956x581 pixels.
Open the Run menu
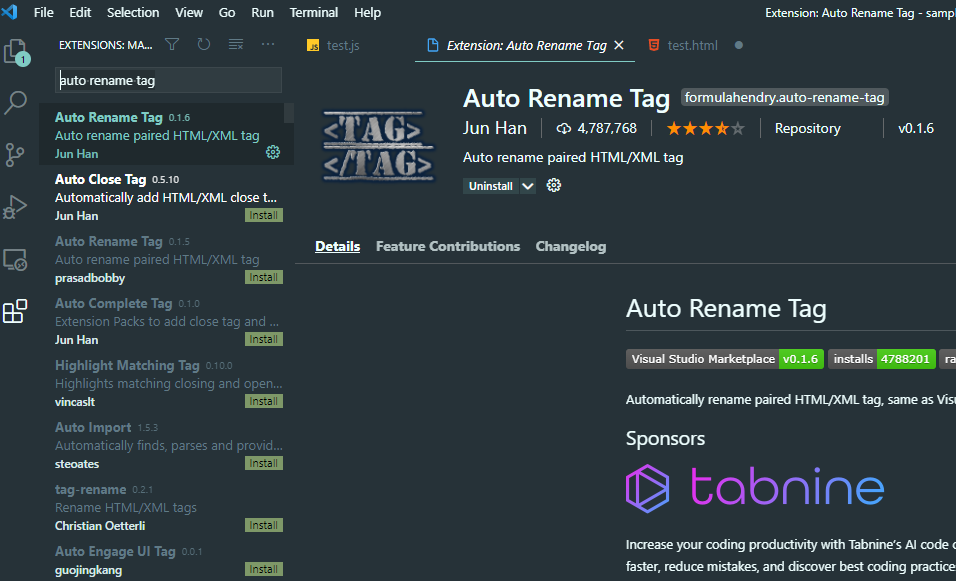coord(262,12)
